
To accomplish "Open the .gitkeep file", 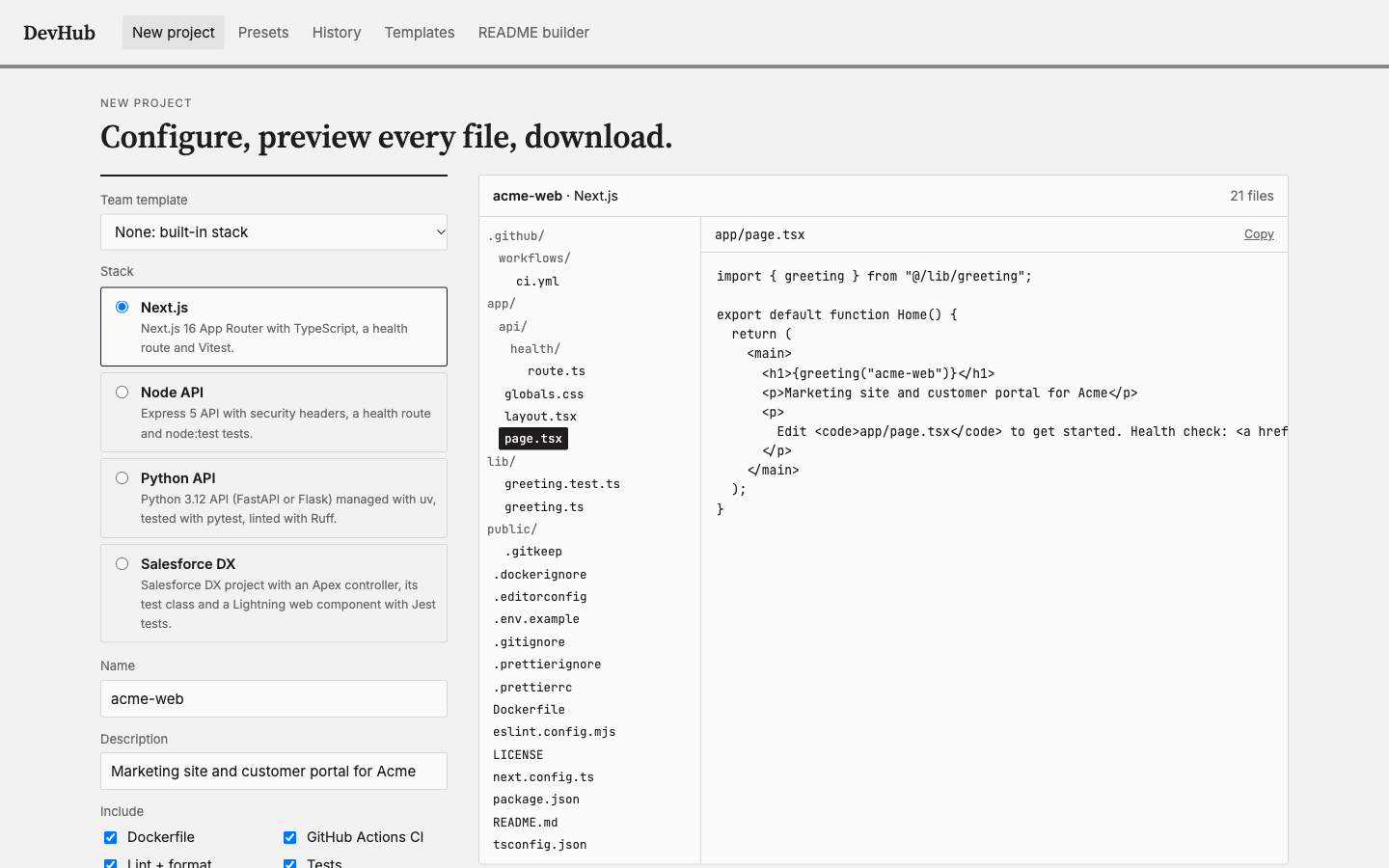I will coord(533,552).
